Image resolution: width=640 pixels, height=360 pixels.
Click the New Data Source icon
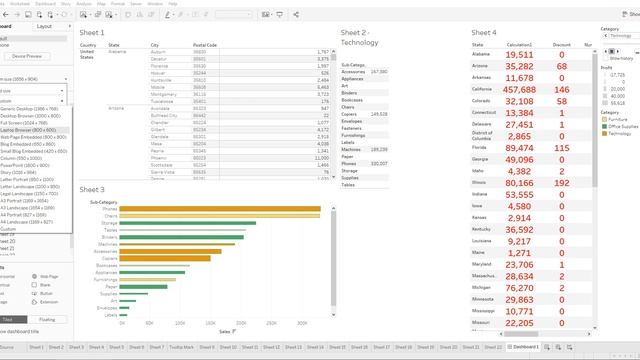39,15
